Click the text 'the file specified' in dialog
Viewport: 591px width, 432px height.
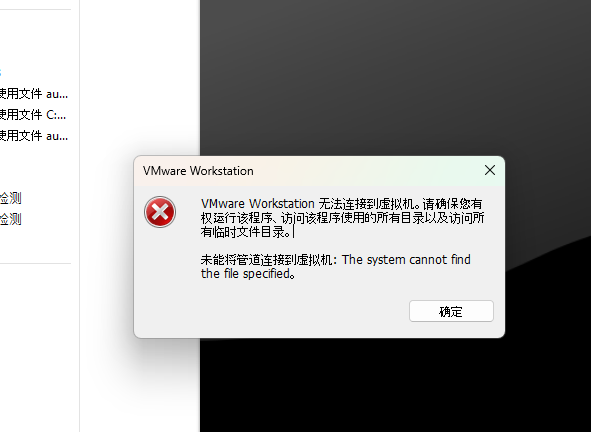247,274
